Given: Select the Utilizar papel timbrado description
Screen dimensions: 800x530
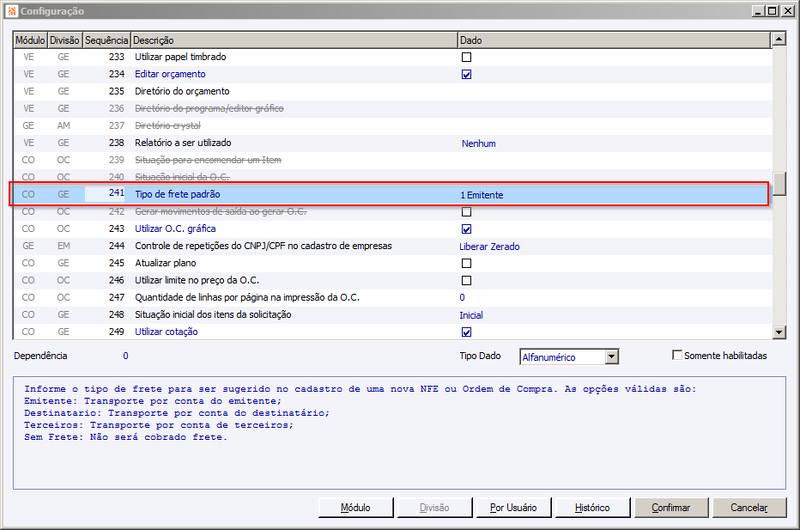Looking at the screenshot, I should point(180,57).
